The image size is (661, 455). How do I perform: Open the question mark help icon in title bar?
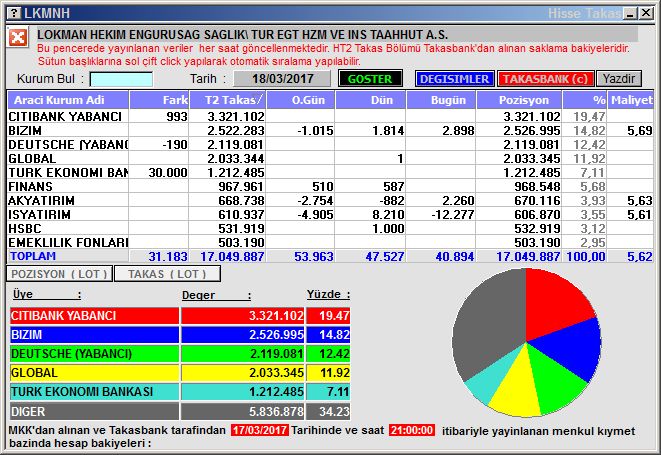(14, 13)
